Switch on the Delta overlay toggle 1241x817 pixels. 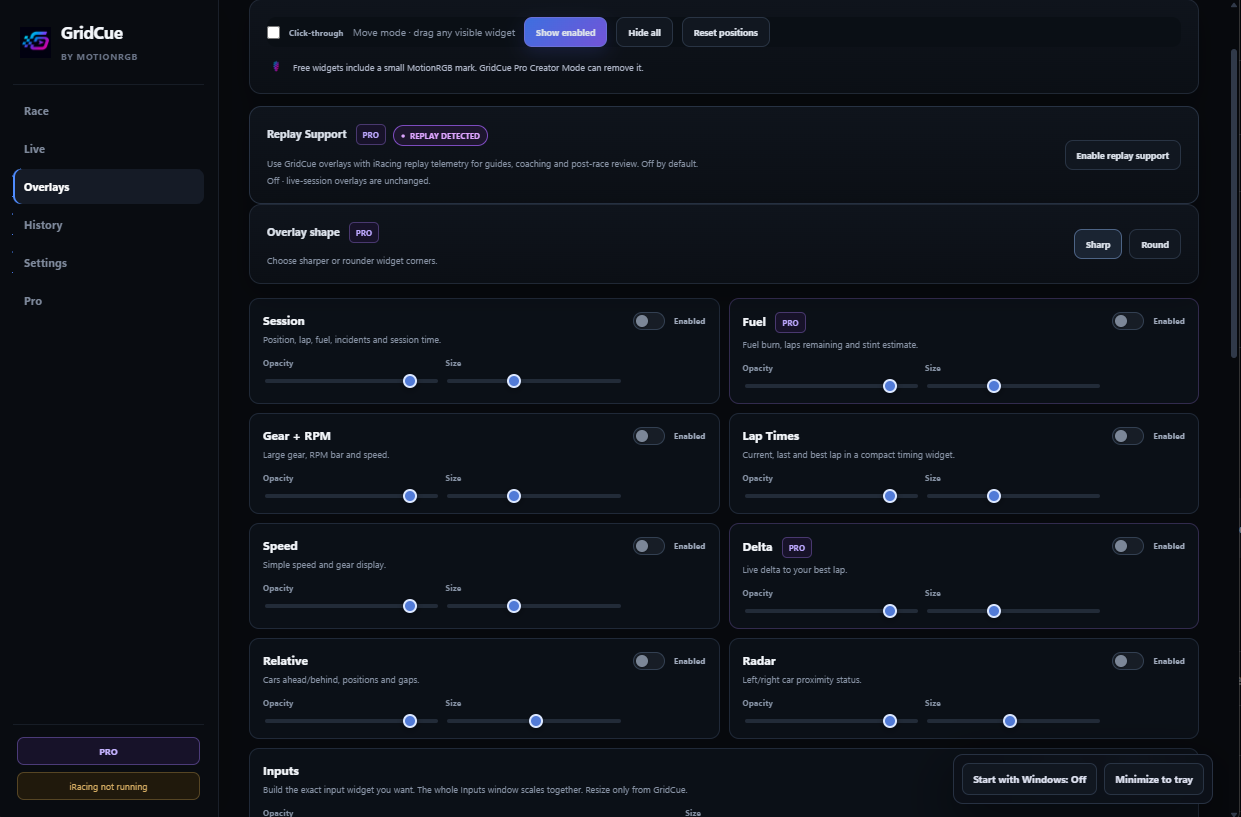(x=1128, y=546)
